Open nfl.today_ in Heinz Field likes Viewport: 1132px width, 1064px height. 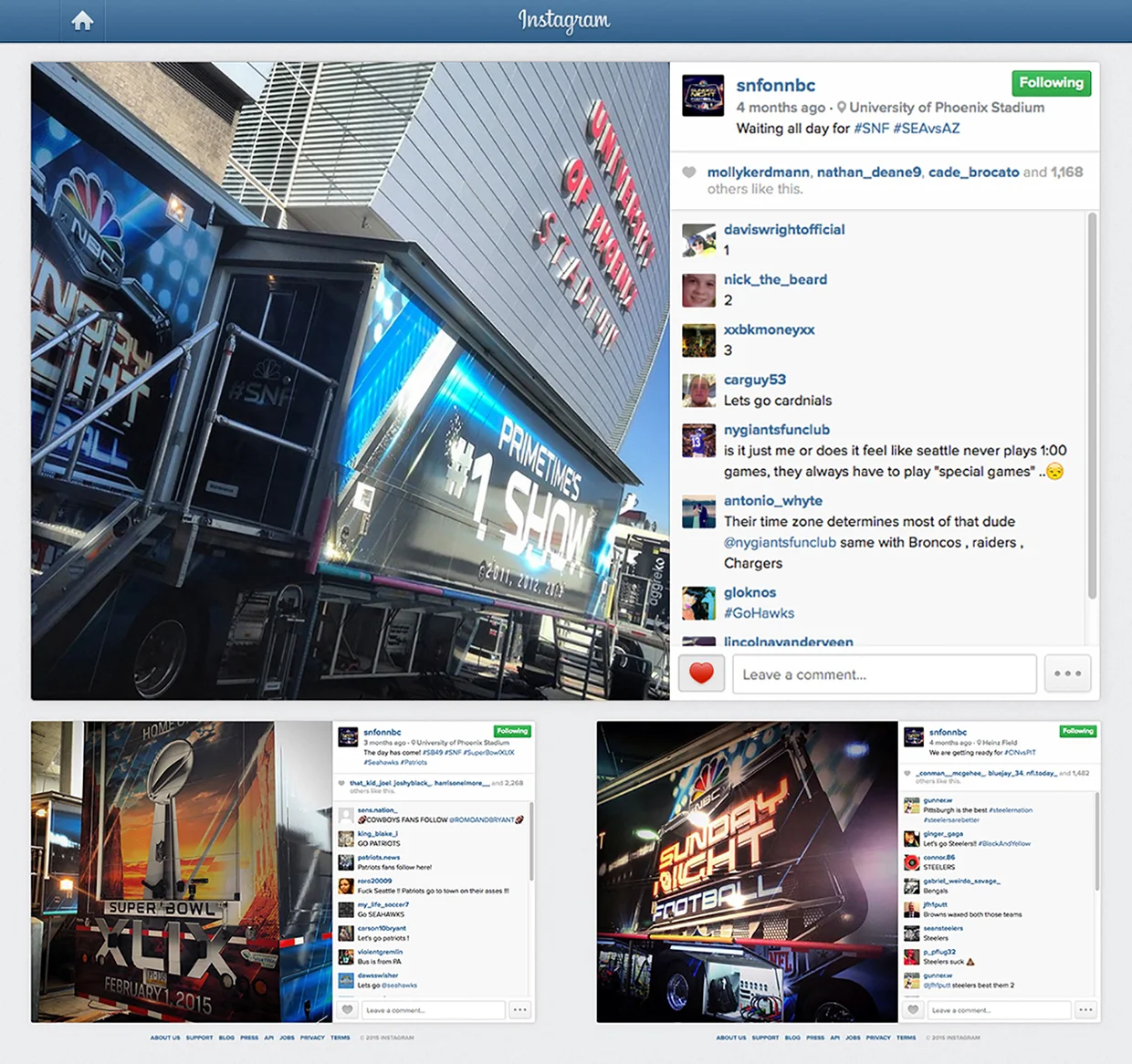point(1038,773)
